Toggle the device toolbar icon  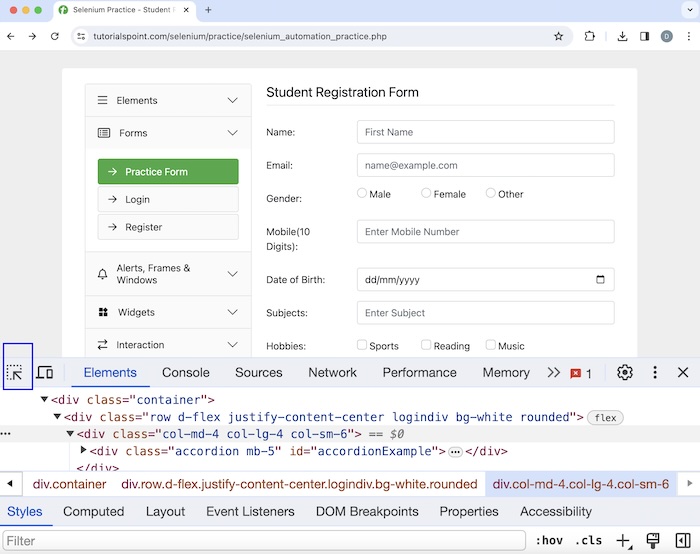45,373
